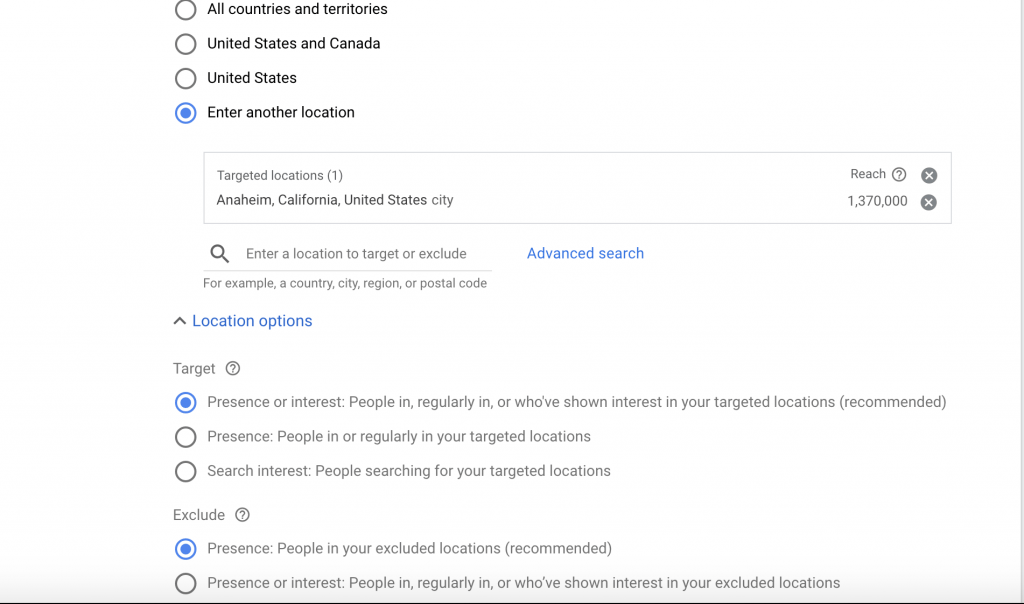Image resolution: width=1024 pixels, height=604 pixels.
Task: Remove Anaheim, California location with X icon
Action: coord(929,202)
